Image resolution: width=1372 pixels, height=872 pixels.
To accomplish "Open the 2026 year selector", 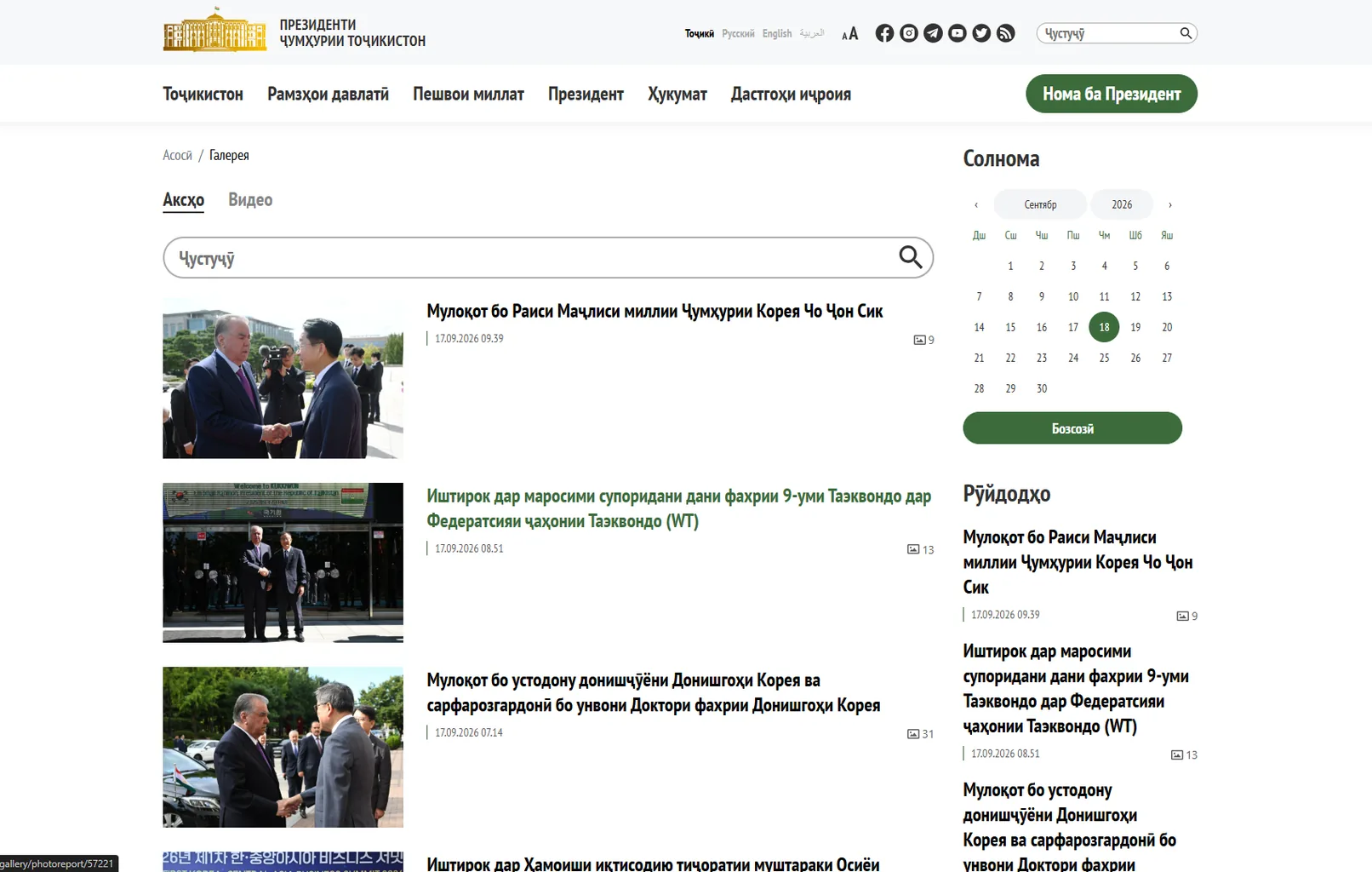I will pyautogui.click(x=1122, y=204).
